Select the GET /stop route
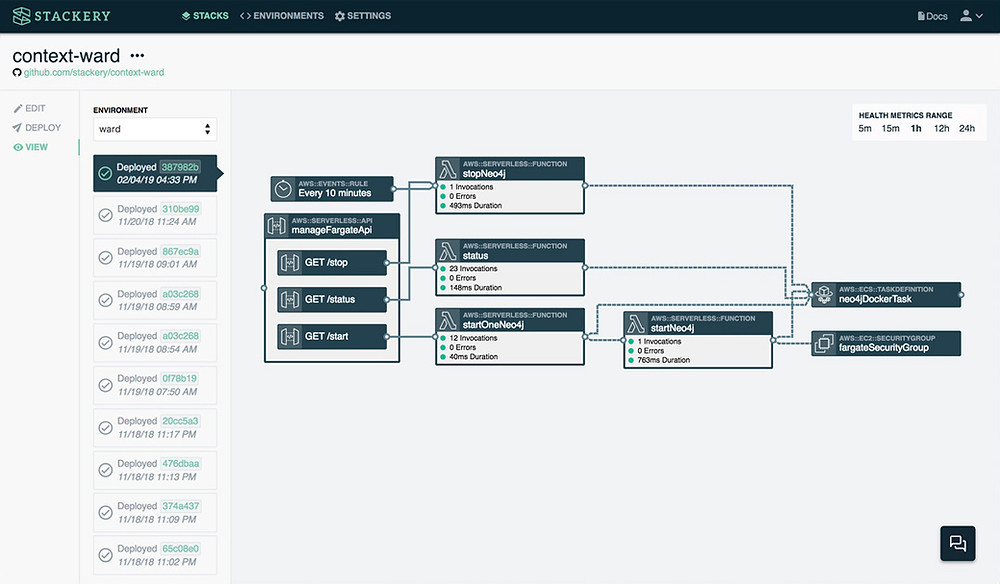The height and width of the screenshot is (584, 1000). point(332,263)
